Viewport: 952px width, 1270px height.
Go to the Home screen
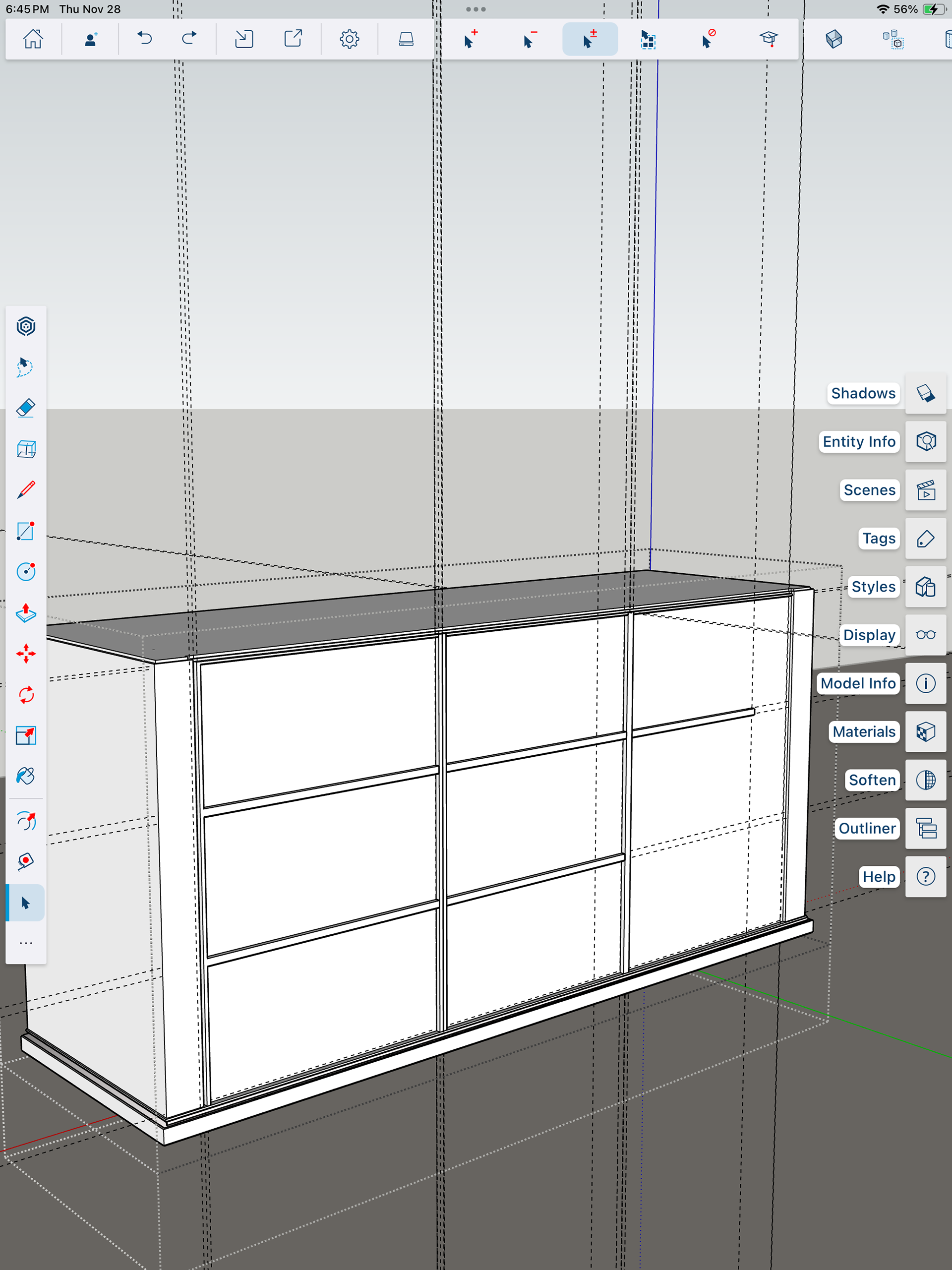[33, 39]
